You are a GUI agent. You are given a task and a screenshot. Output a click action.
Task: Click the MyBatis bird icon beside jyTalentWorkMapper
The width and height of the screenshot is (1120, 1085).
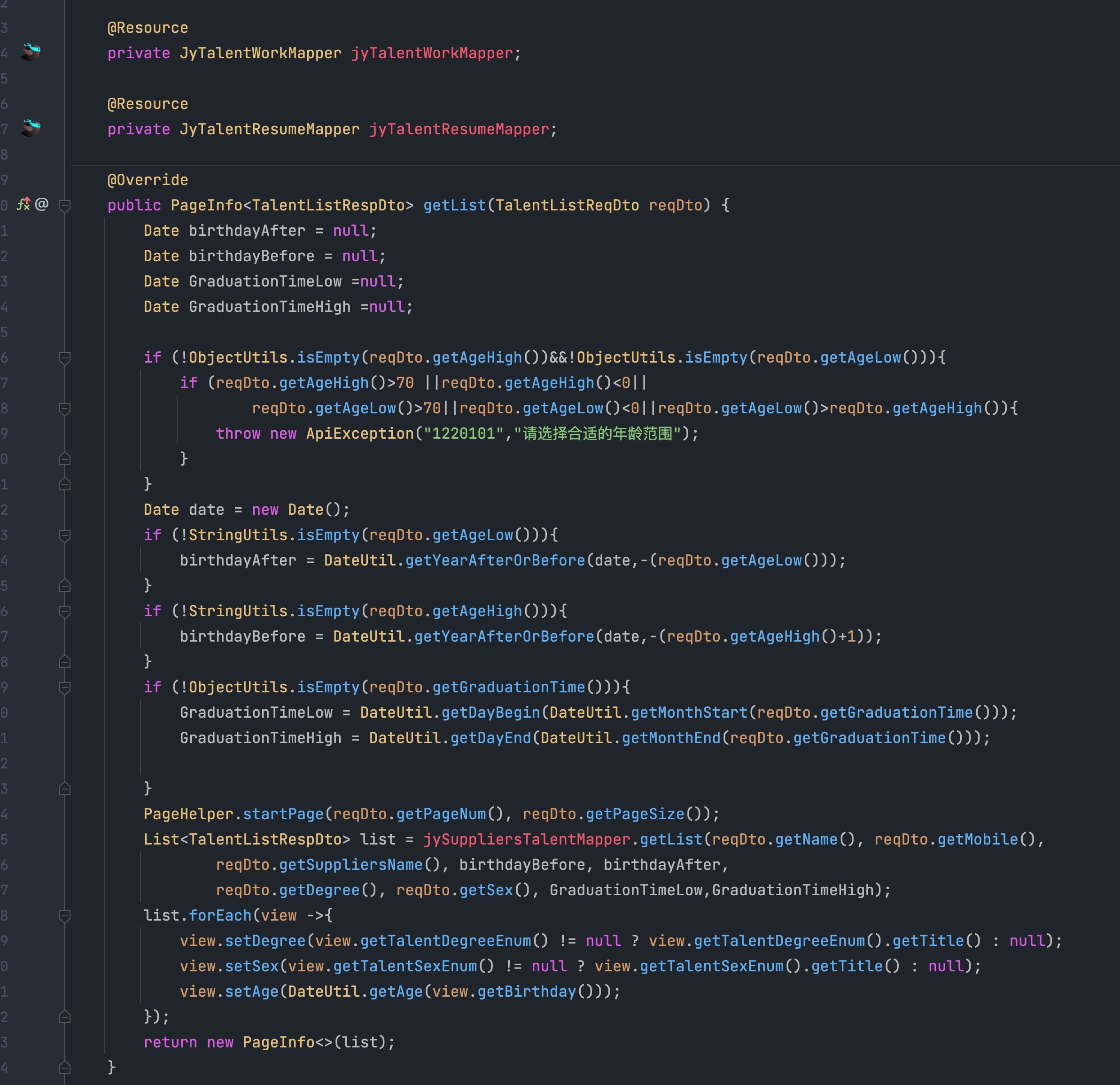point(31,52)
